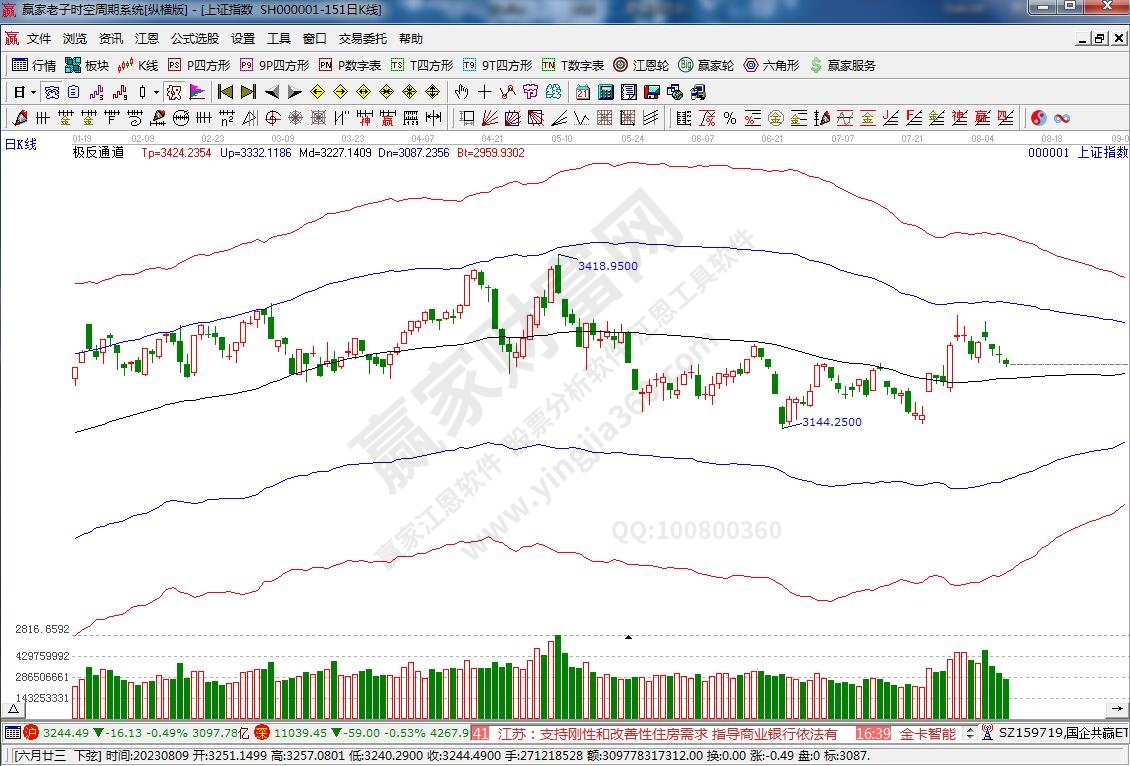The image size is (1130, 766).
Task: Click the percent (%) drawing tool
Action: click(729, 118)
